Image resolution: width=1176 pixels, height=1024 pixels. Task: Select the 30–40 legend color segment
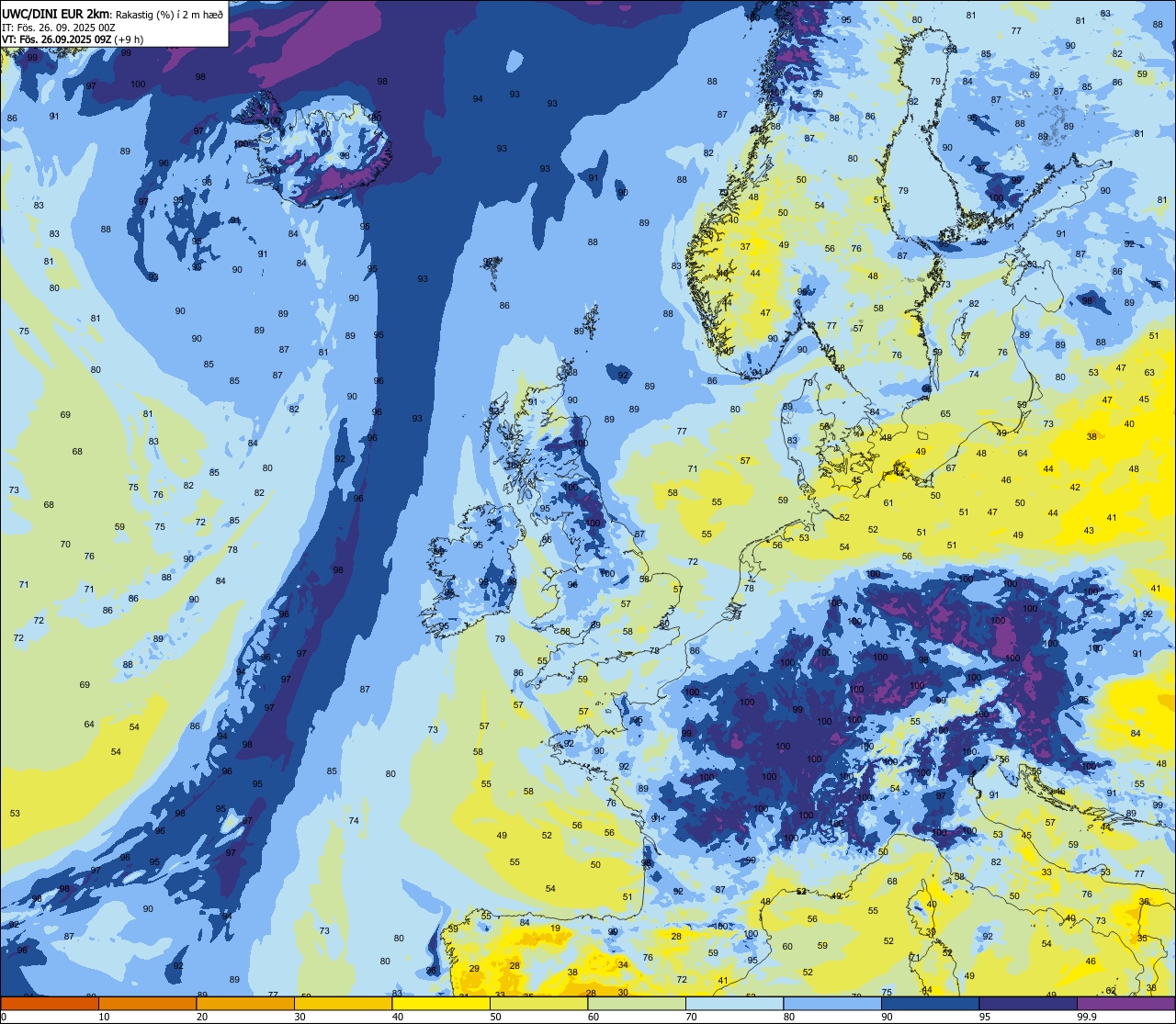pos(343,1004)
